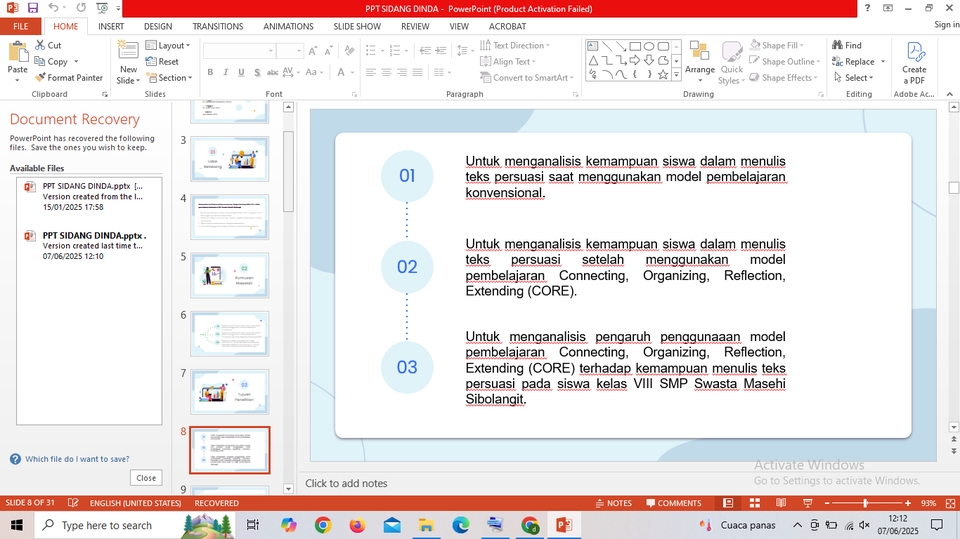Toggle the Notes pane in the status bar
Image resolution: width=960 pixels, height=539 pixels.
tap(613, 503)
